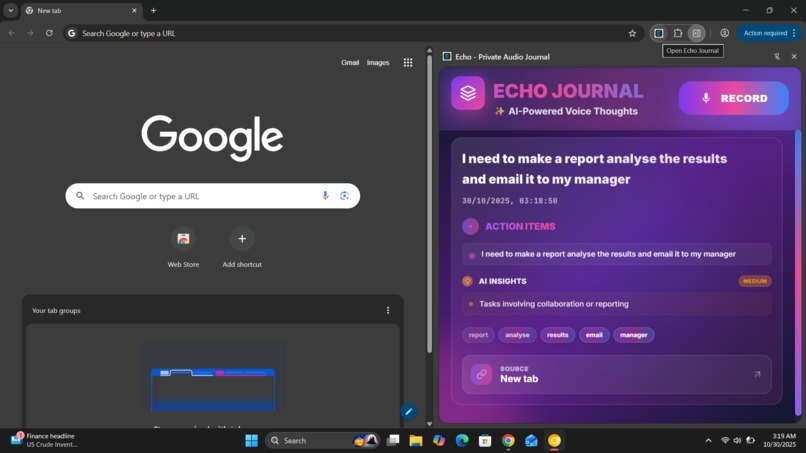The height and width of the screenshot is (453, 806).
Task: Click the new tab page vertical scrollbar
Action: (430, 204)
